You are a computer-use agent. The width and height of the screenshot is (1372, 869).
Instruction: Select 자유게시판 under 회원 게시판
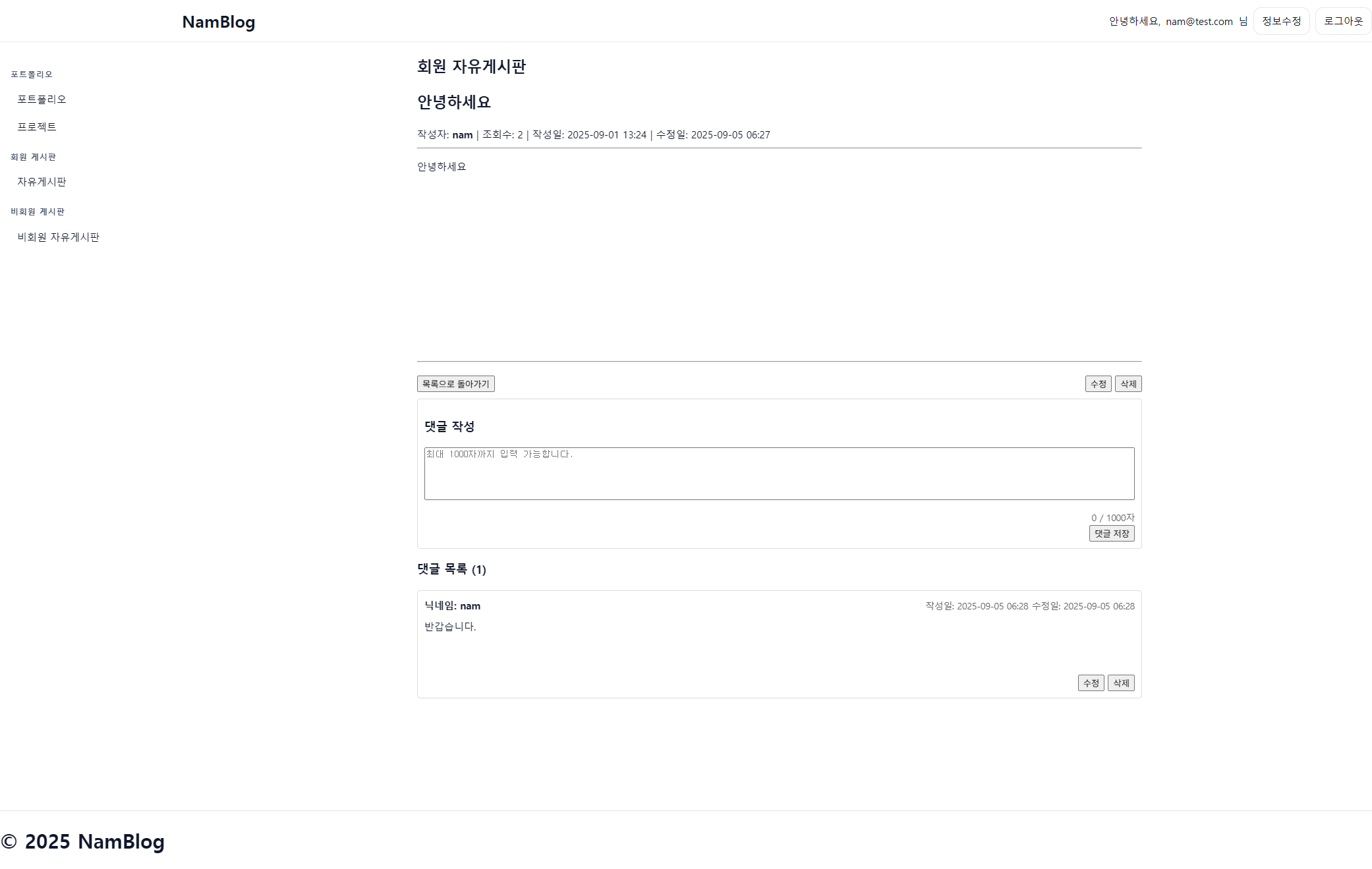pos(42,182)
